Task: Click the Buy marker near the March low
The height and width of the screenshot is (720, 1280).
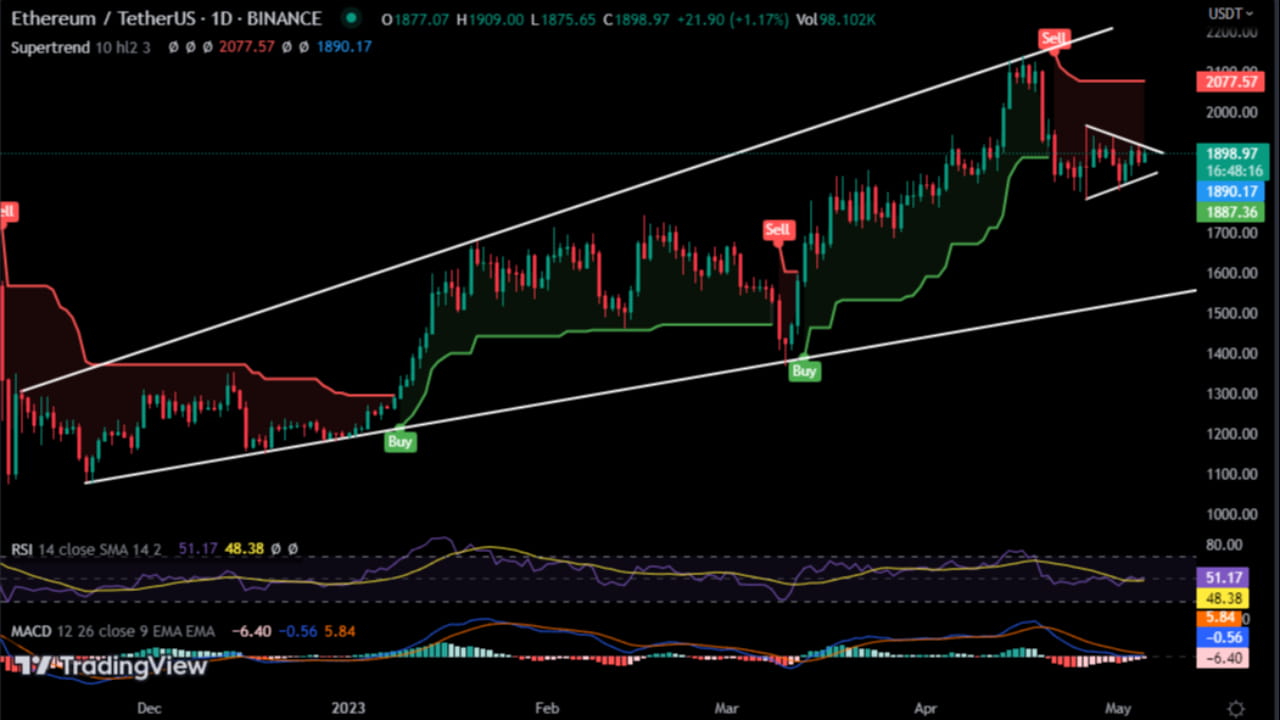Action: [805, 371]
